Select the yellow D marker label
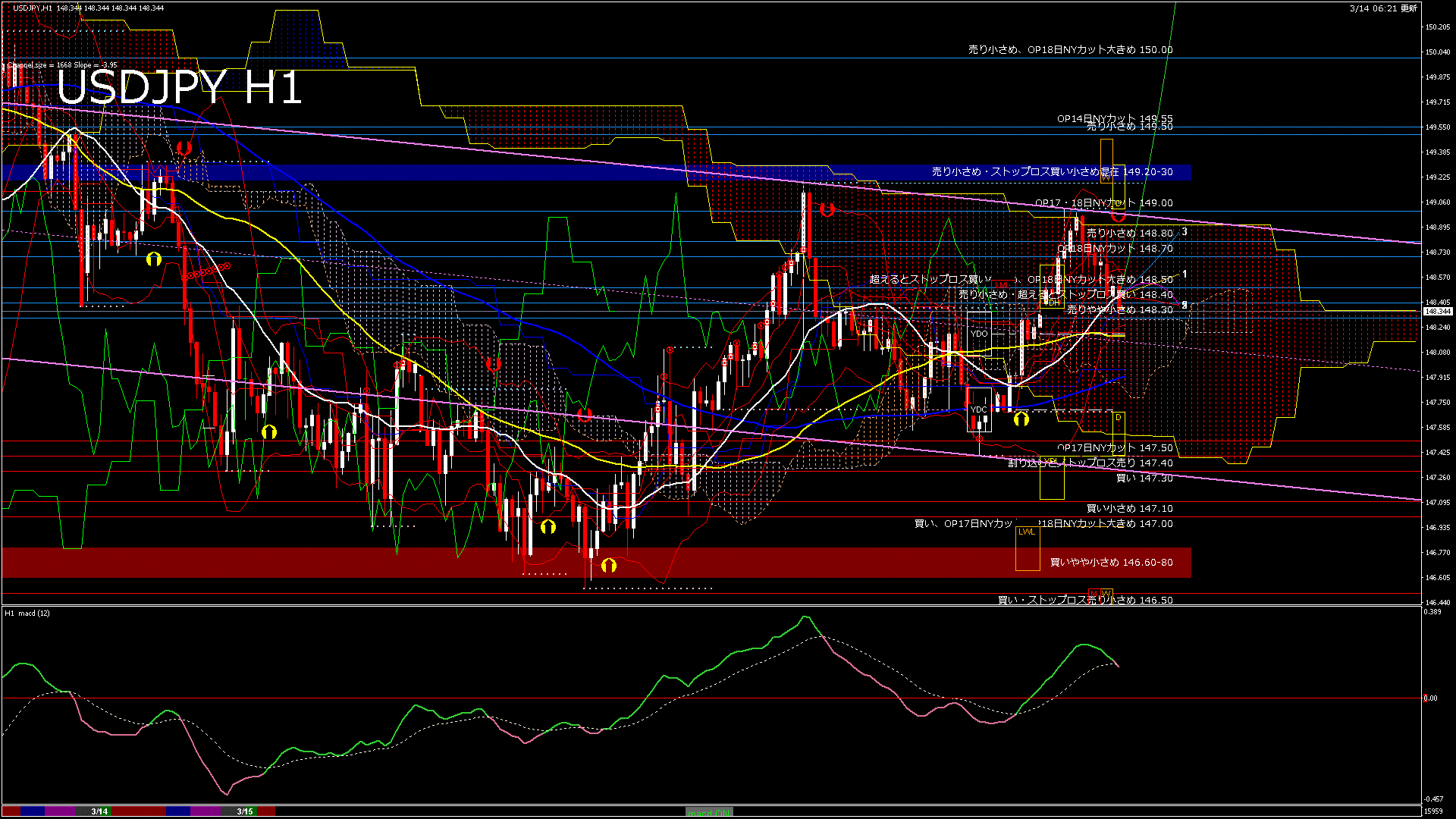Screen dimensions: 1456x819 point(1118,418)
